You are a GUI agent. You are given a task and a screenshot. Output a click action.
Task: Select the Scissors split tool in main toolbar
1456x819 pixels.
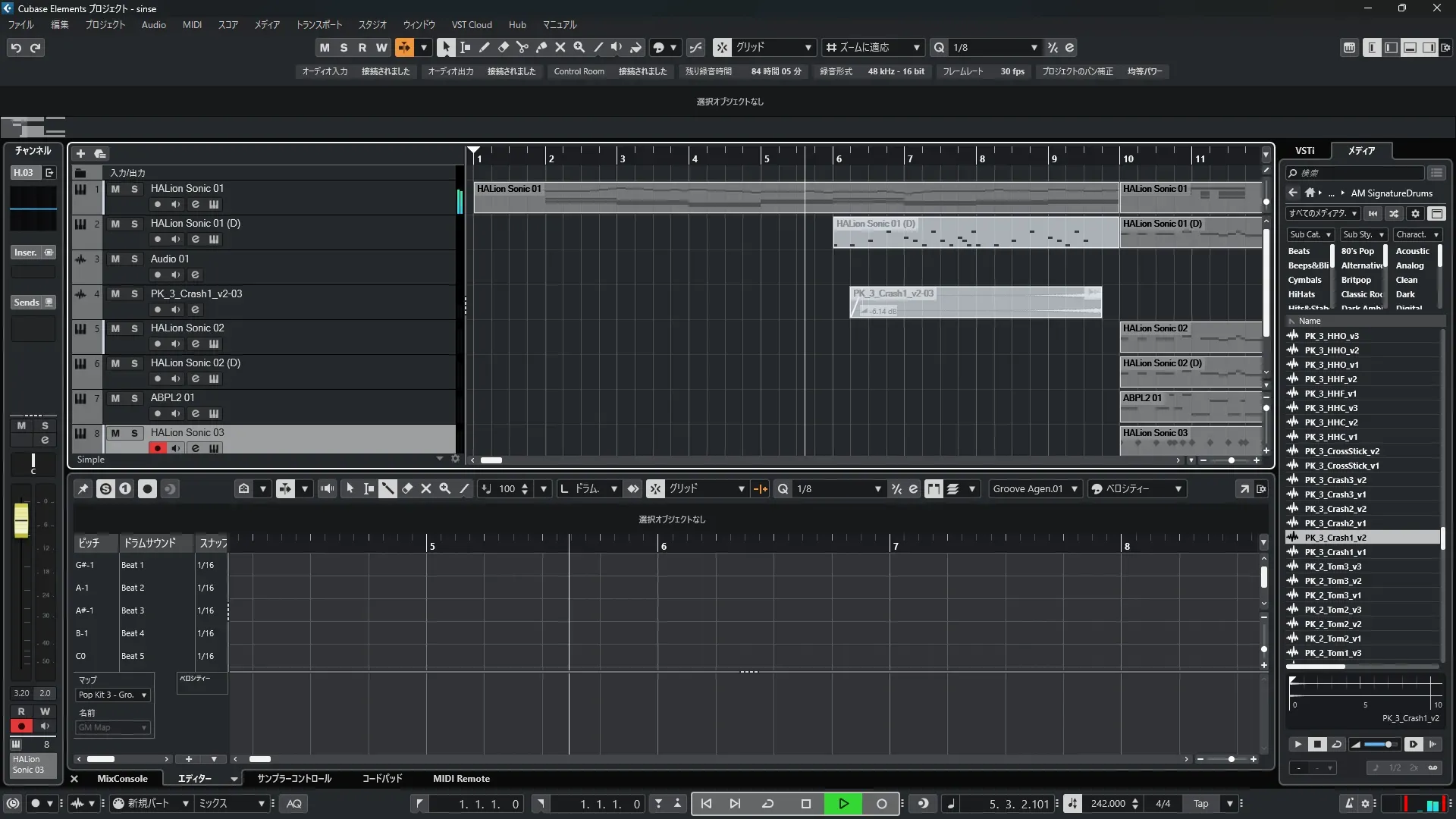point(522,47)
